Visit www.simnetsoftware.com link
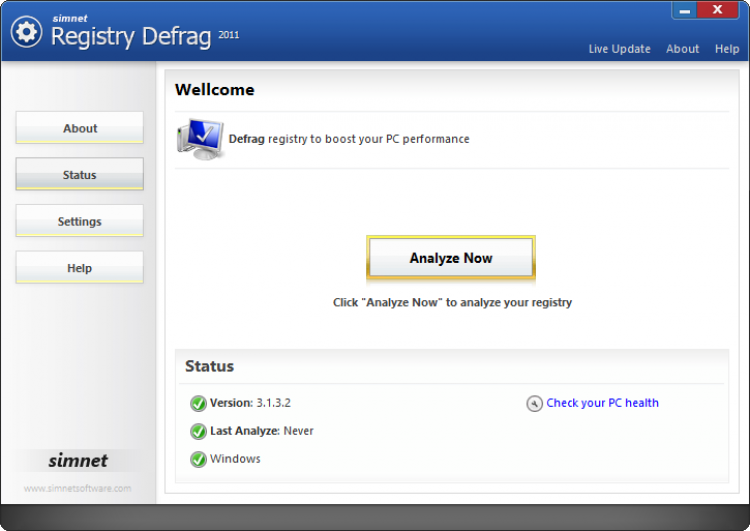This screenshot has height=531, width=750. click(77, 488)
